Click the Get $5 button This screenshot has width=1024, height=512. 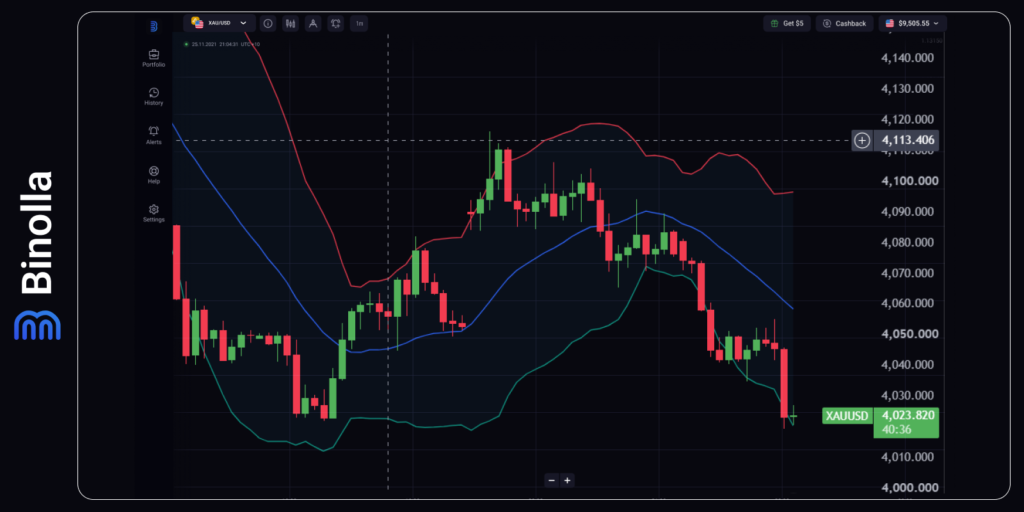click(787, 24)
